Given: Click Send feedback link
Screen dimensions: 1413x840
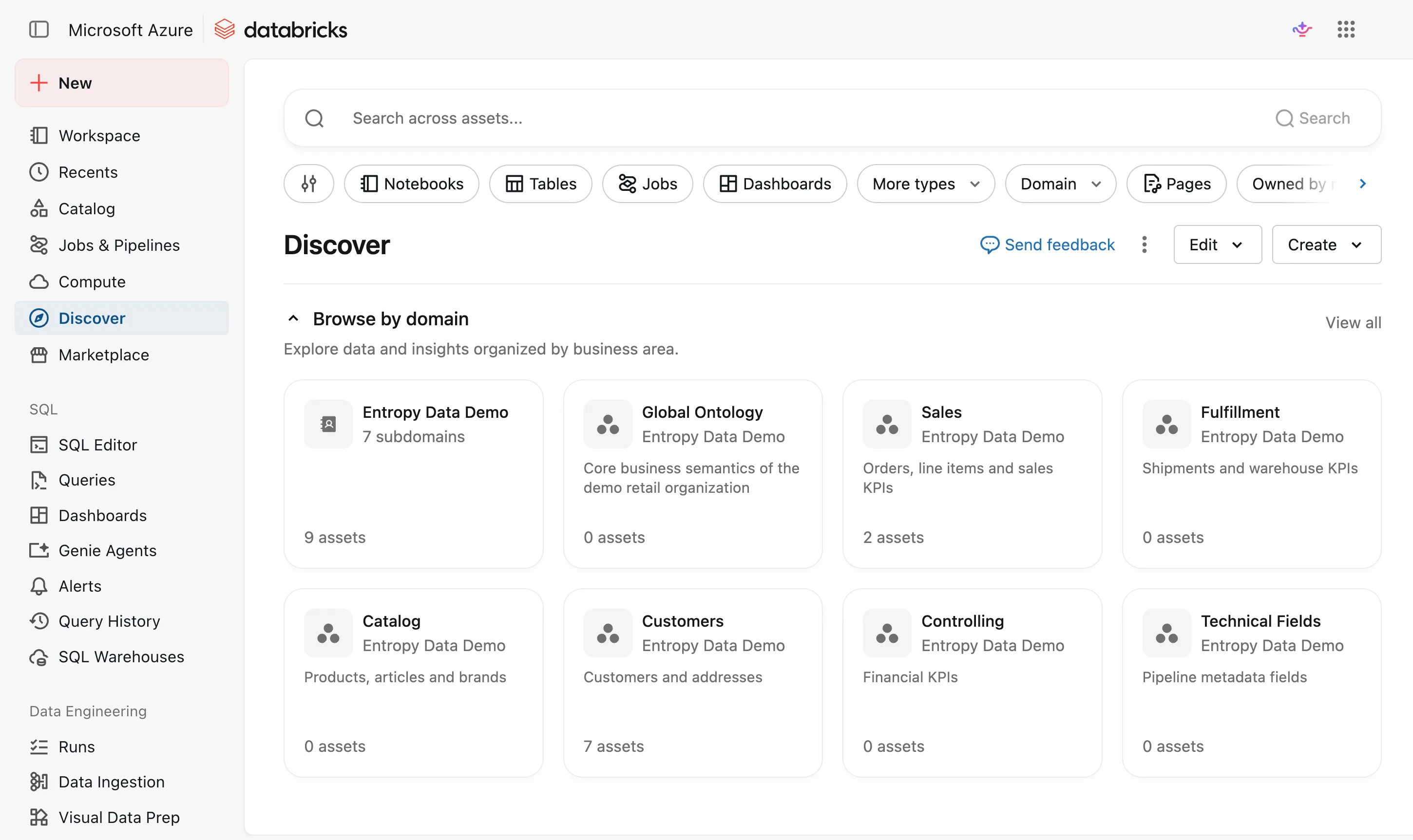Looking at the screenshot, I should point(1048,244).
